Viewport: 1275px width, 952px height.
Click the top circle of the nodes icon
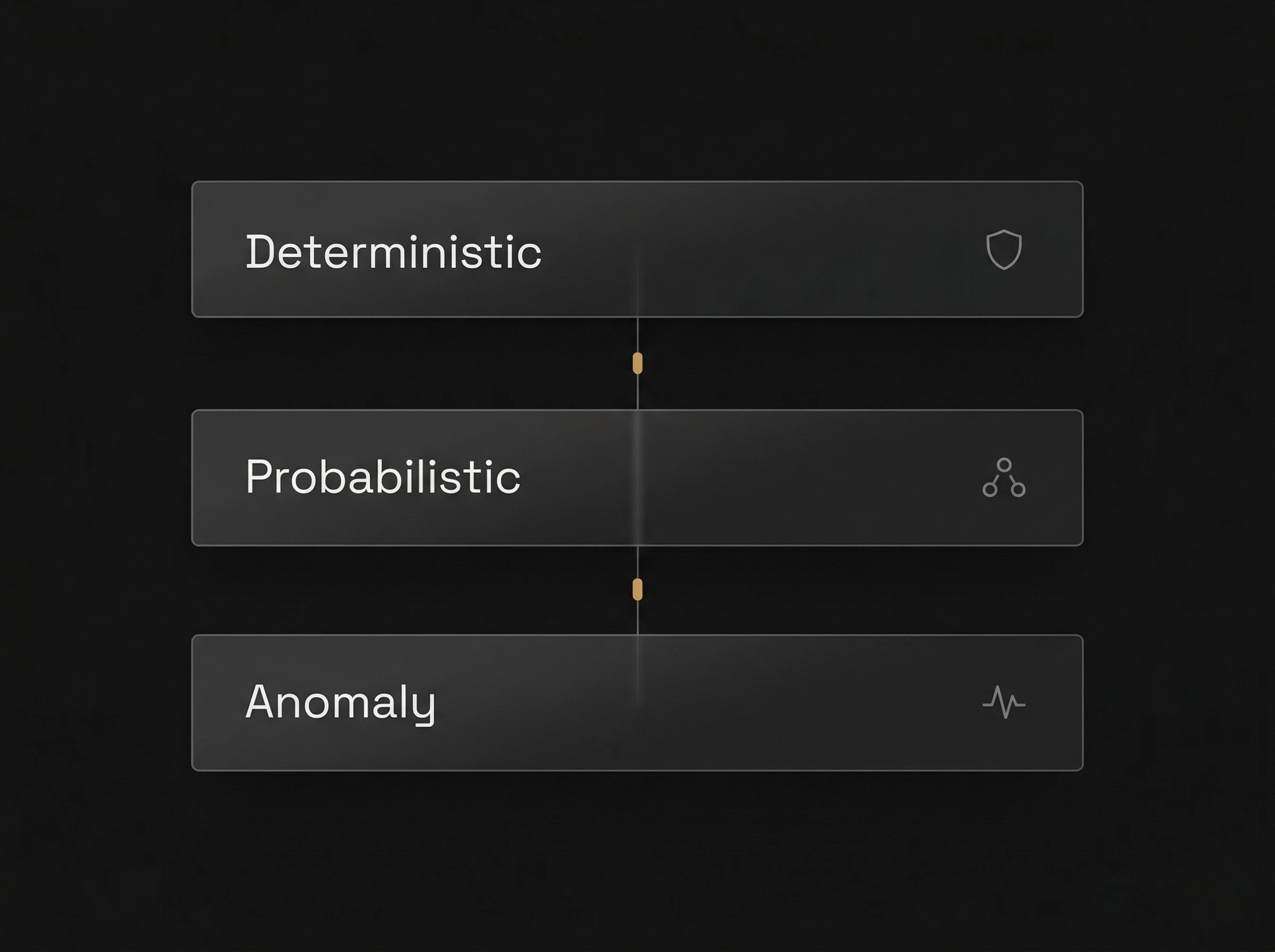(x=1004, y=464)
